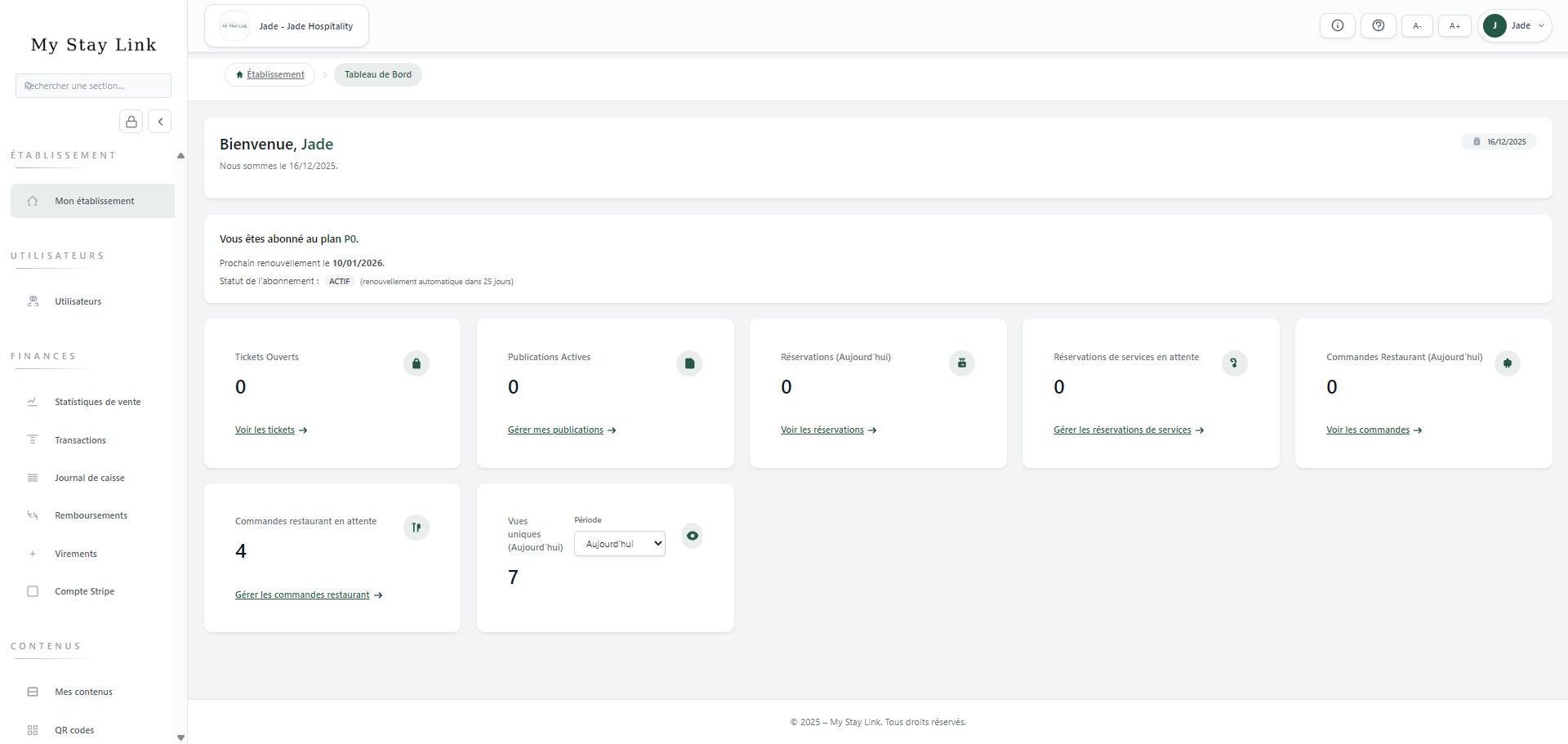Decrease font size with the A- button
The image size is (1568, 744).
(x=1417, y=26)
